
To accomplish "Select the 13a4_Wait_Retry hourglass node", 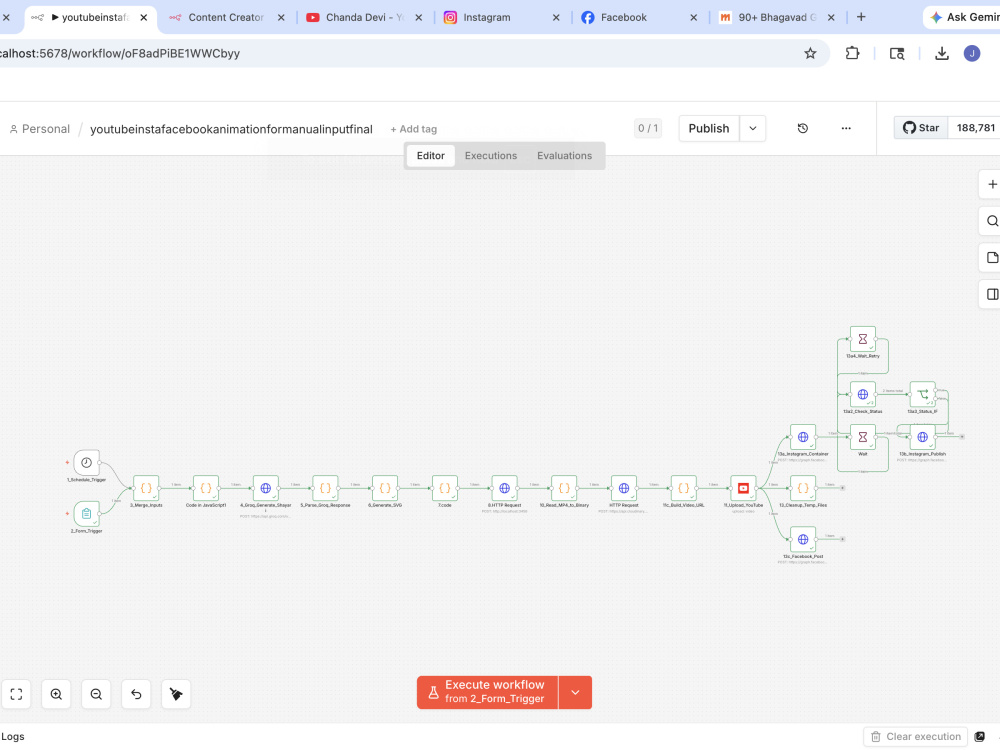I will click(863, 339).
